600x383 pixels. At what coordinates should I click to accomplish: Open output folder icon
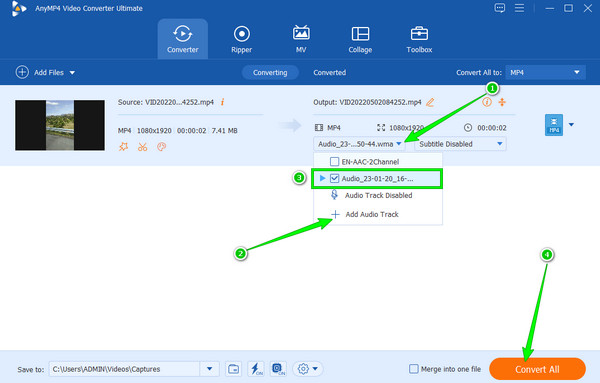coord(233,369)
